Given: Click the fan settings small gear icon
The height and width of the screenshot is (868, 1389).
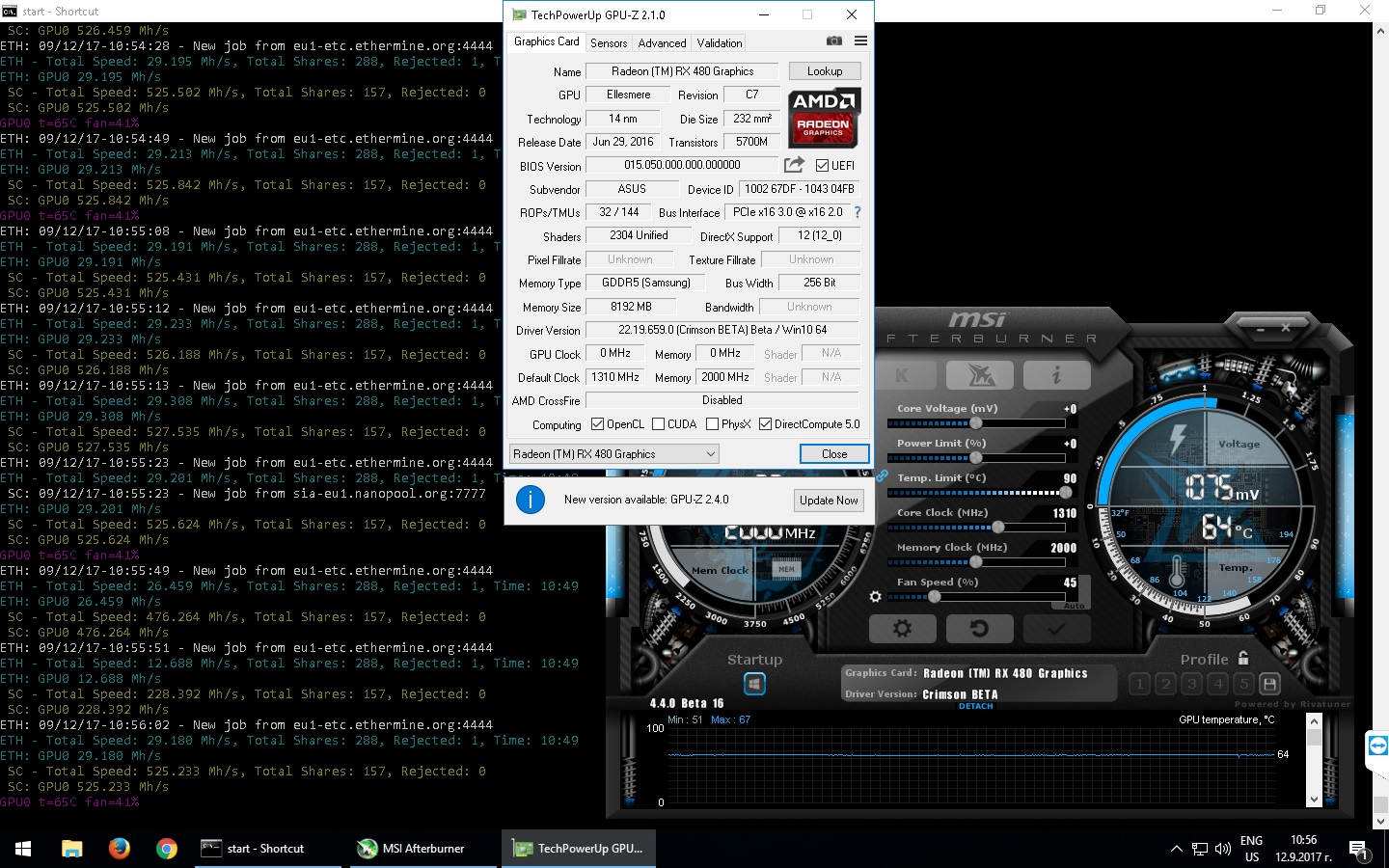Looking at the screenshot, I should coord(875,597).
